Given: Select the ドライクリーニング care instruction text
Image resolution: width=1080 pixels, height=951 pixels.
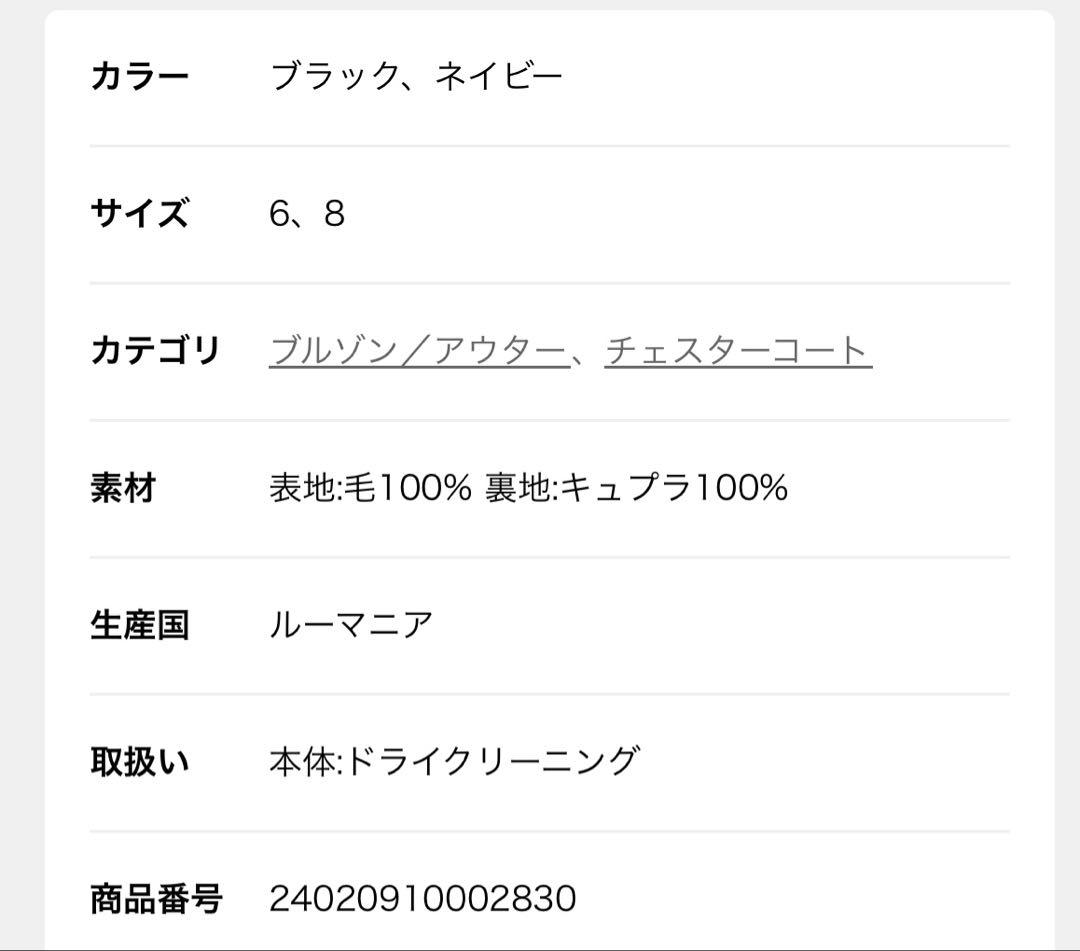Looking at the screenshot, I should 495,760.
